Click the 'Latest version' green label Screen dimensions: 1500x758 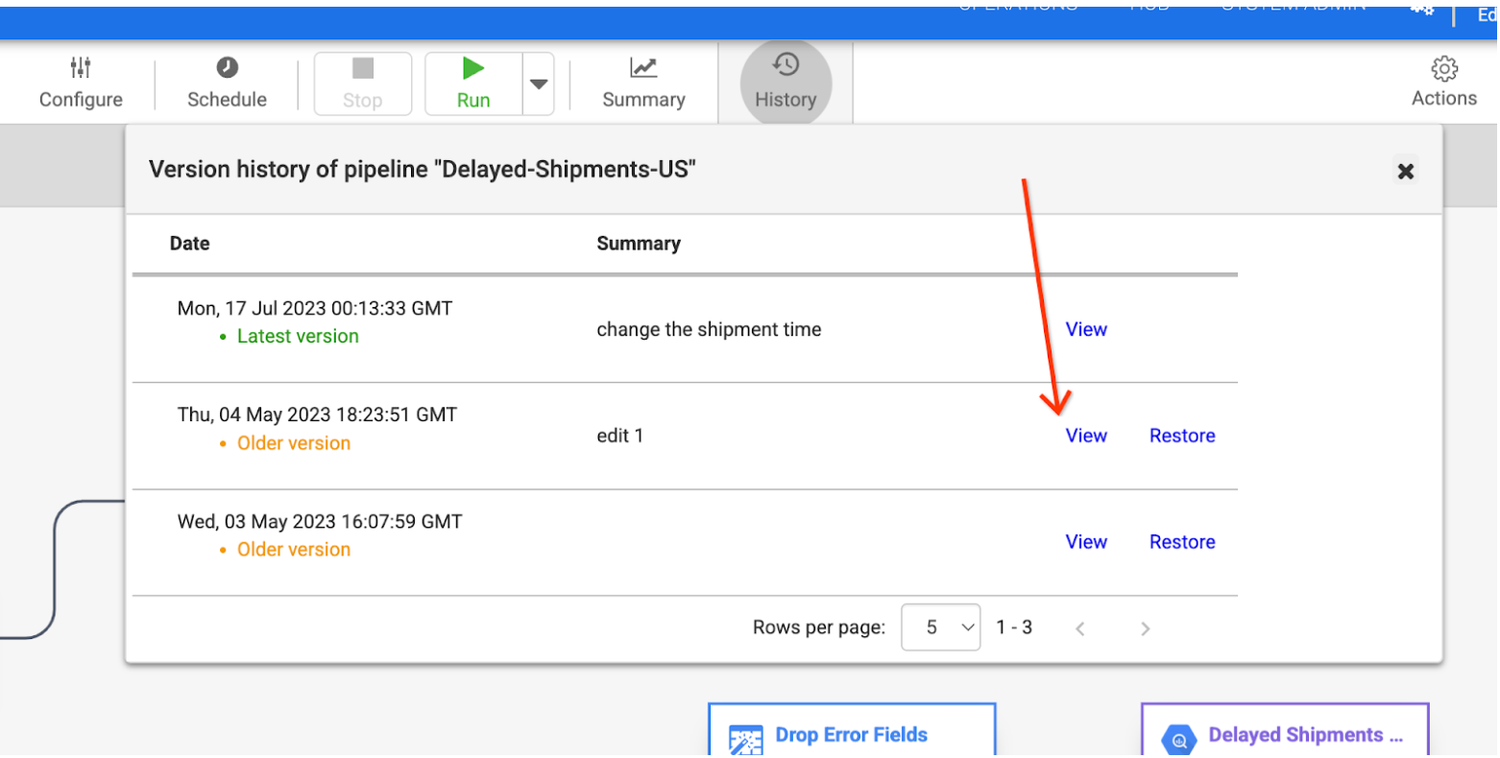coord(297,336)
